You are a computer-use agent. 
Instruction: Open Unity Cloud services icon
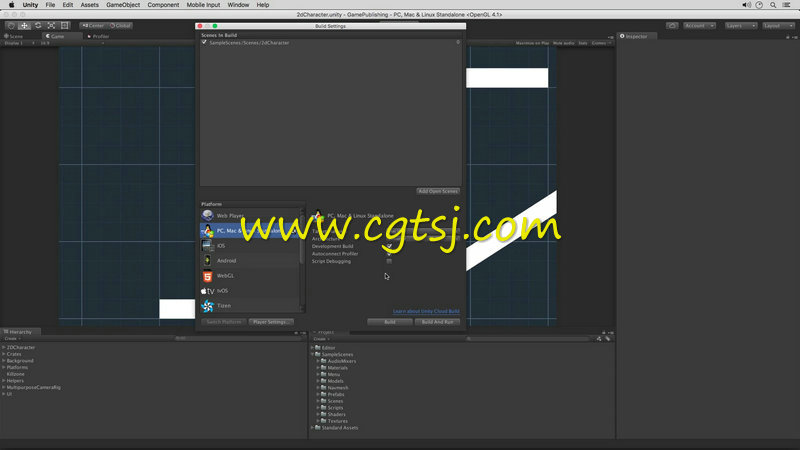[672, 26]
